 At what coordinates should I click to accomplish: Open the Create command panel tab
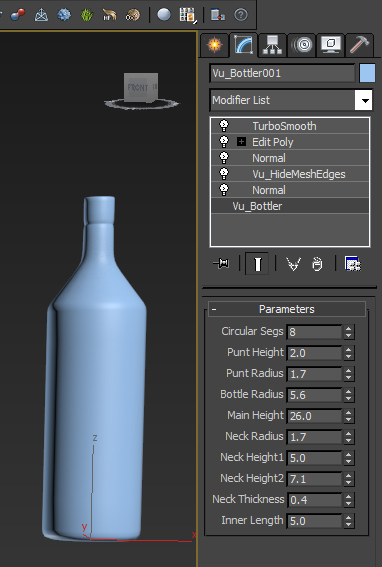pyautogui.click(x=215, y=45)
